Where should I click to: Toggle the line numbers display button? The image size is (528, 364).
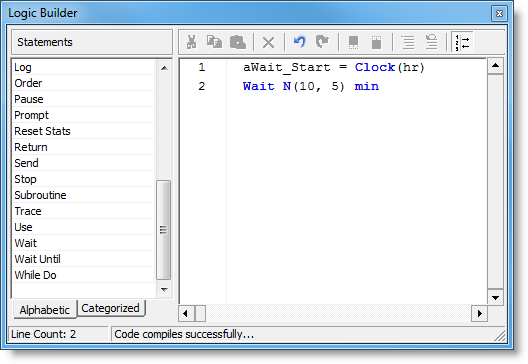462,42
